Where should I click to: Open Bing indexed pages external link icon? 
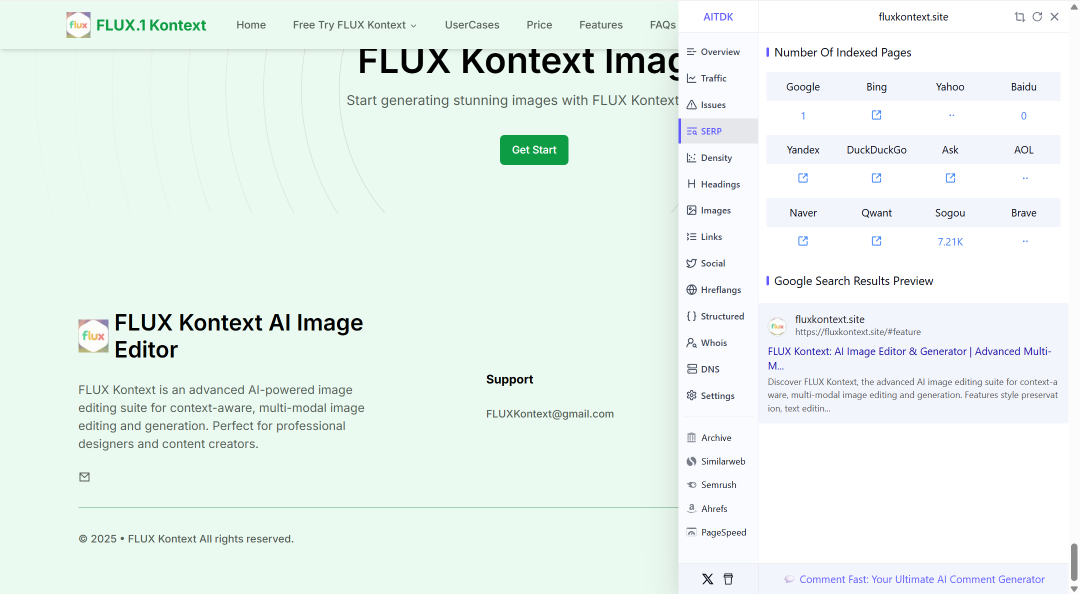pos(876,115)
